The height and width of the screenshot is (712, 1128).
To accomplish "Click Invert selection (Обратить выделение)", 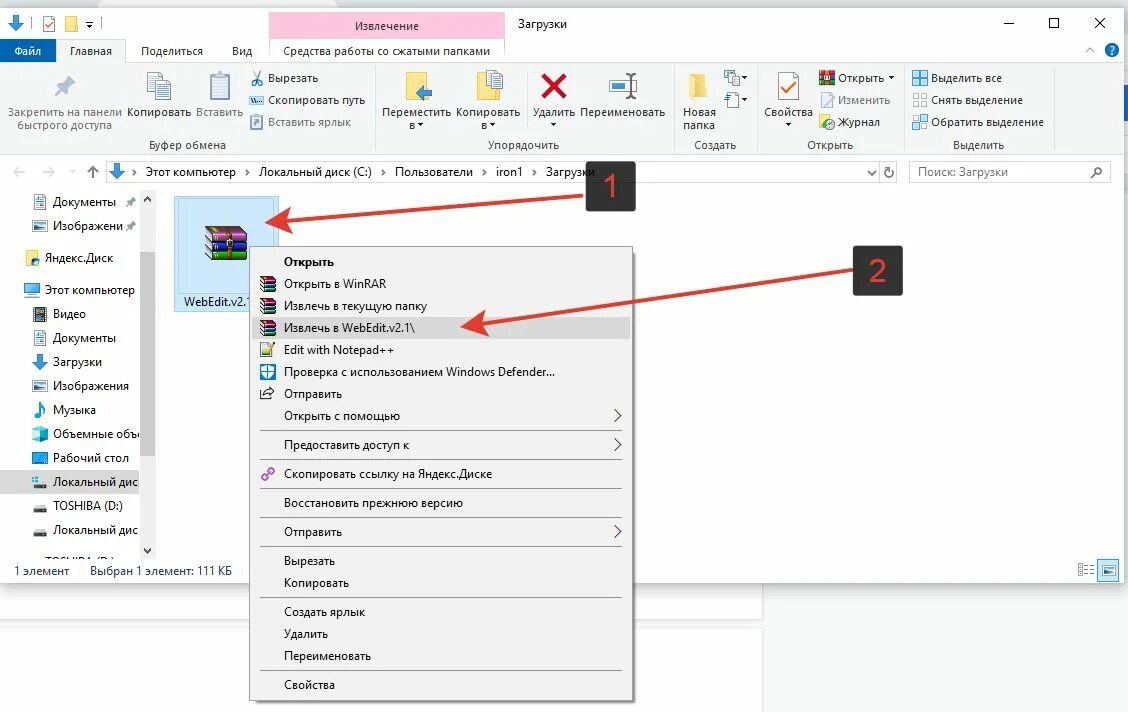I will pyautogui.click(x=978, y=122).
